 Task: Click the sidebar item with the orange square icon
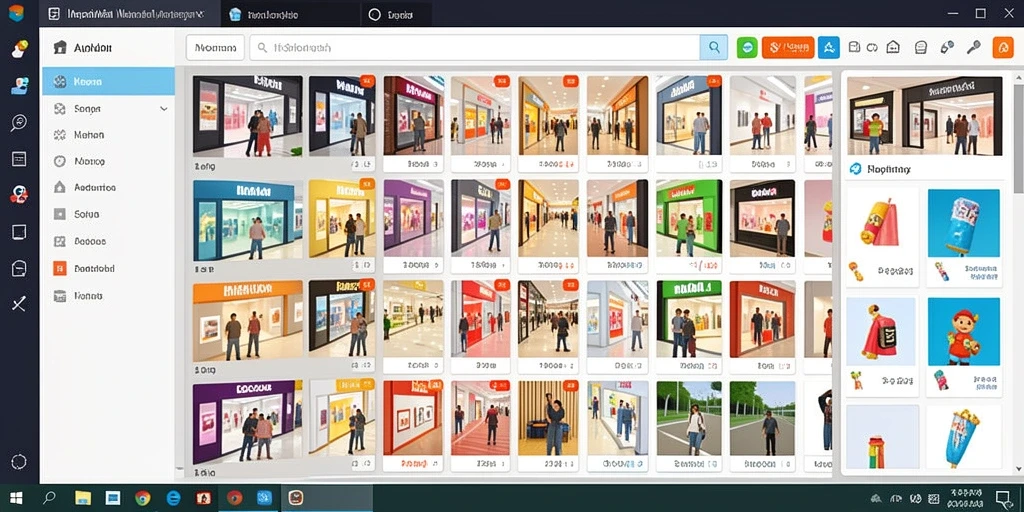(x=108, y=268)
